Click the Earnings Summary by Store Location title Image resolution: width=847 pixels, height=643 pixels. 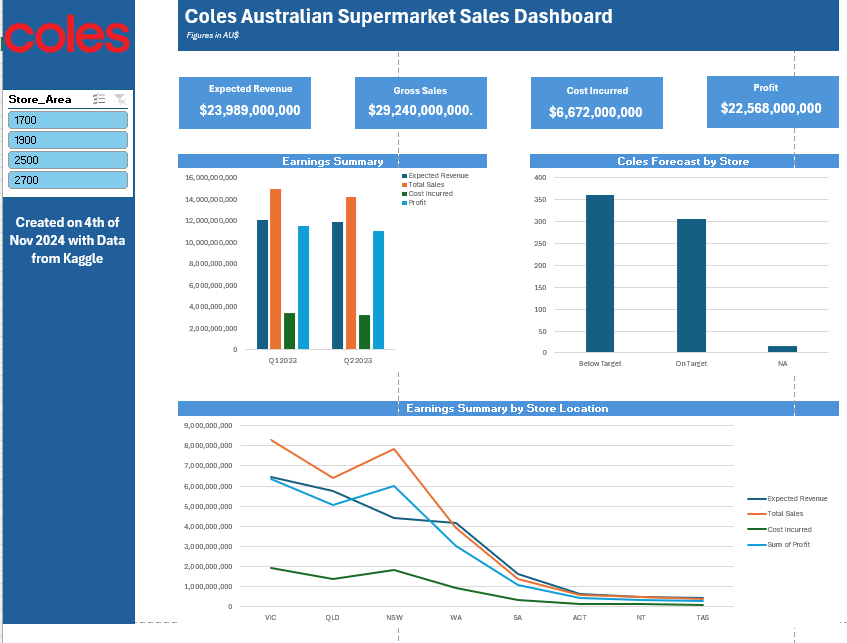[507, 408]
